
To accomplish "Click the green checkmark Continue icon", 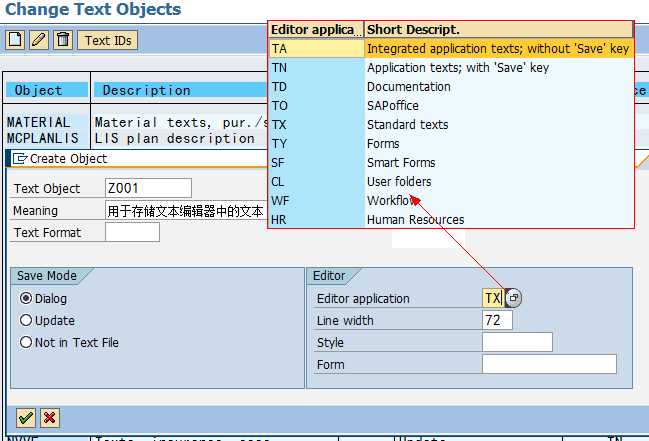I will tap(26, 417).
